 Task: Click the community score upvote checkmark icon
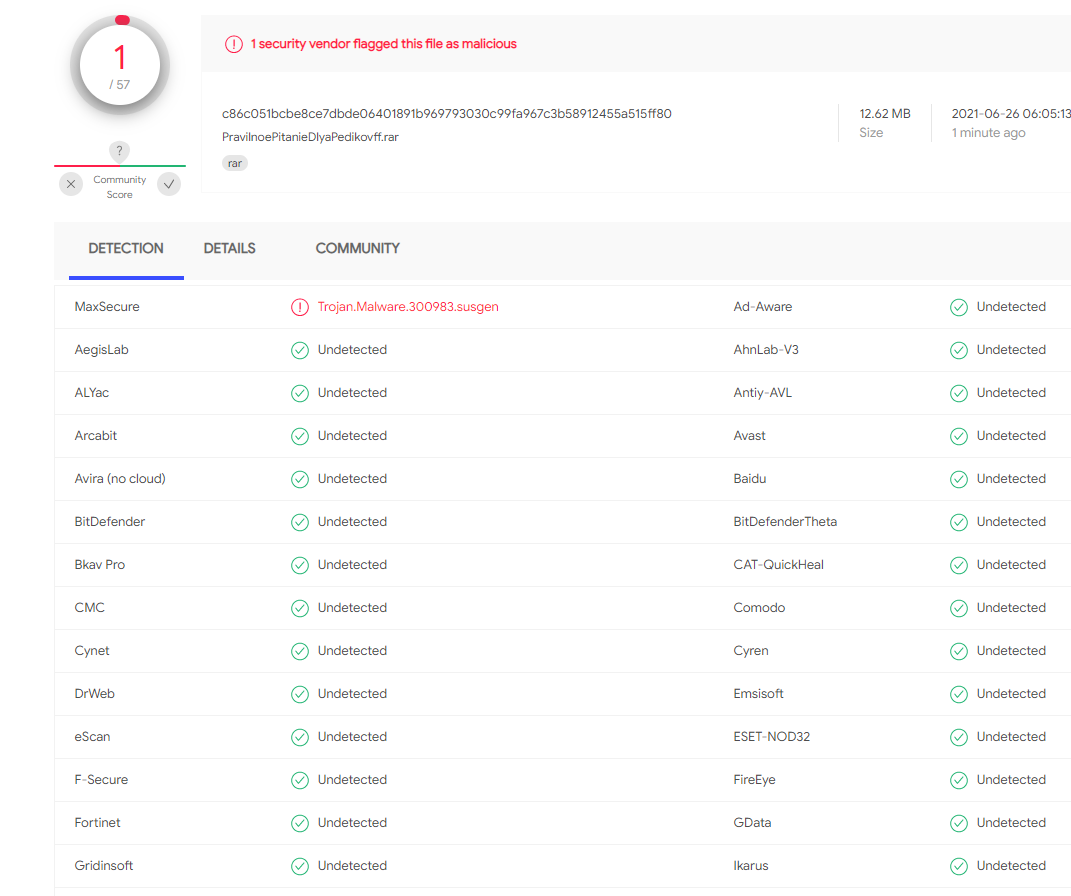pos(169,184)
